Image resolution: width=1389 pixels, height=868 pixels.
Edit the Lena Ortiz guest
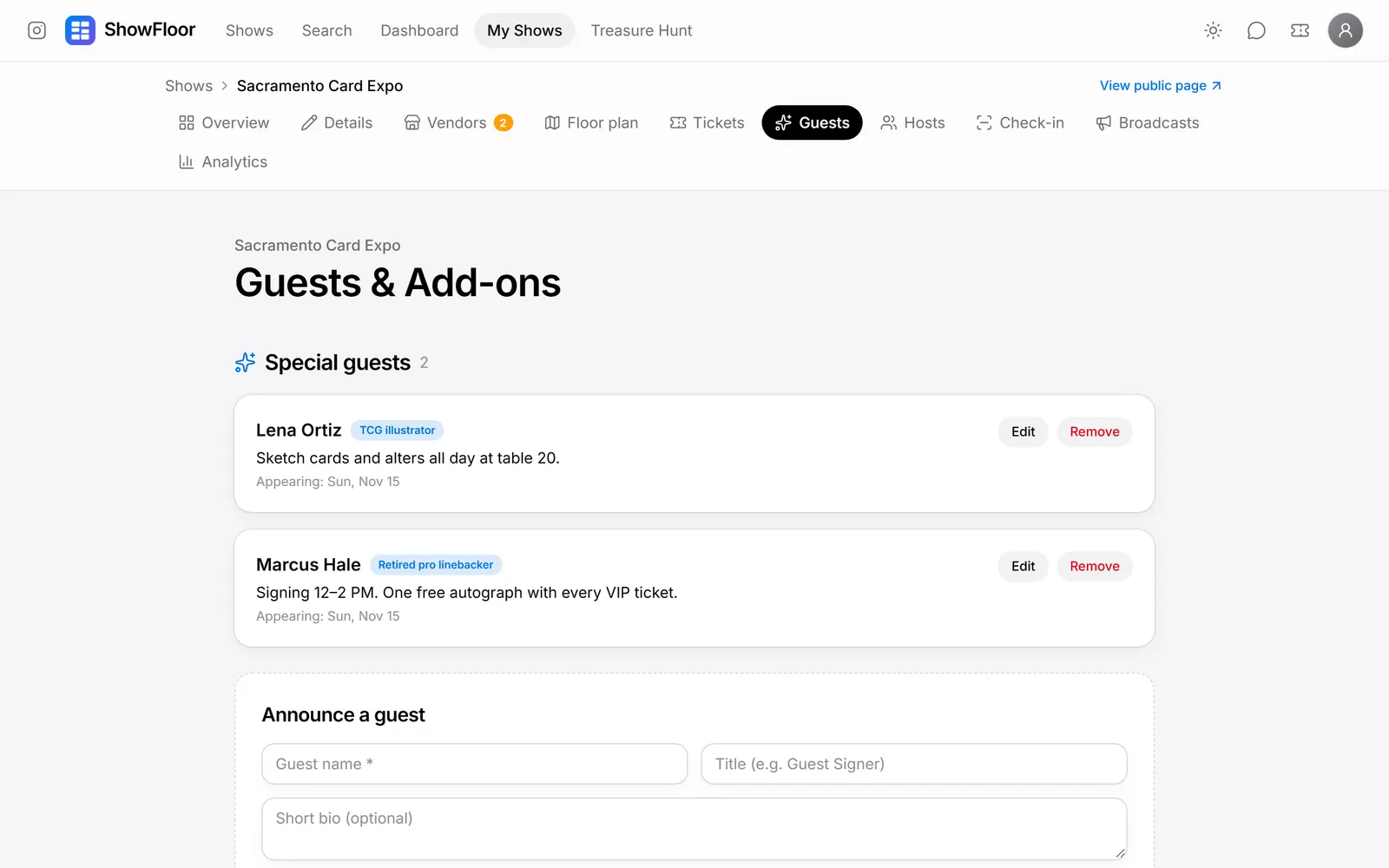pos(1023,431)
